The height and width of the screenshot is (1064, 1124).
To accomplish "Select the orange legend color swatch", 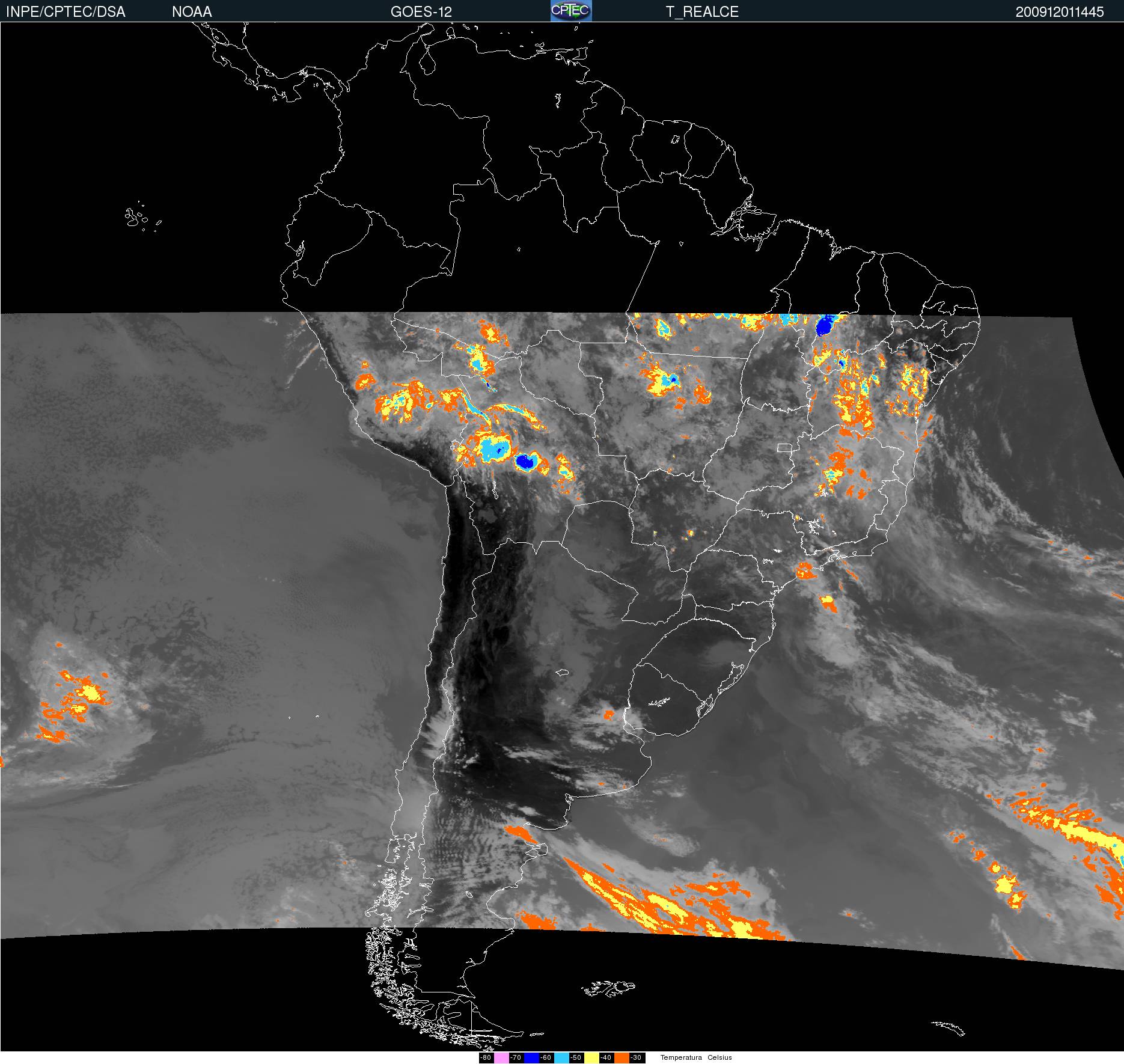I will pos(622,1057).
